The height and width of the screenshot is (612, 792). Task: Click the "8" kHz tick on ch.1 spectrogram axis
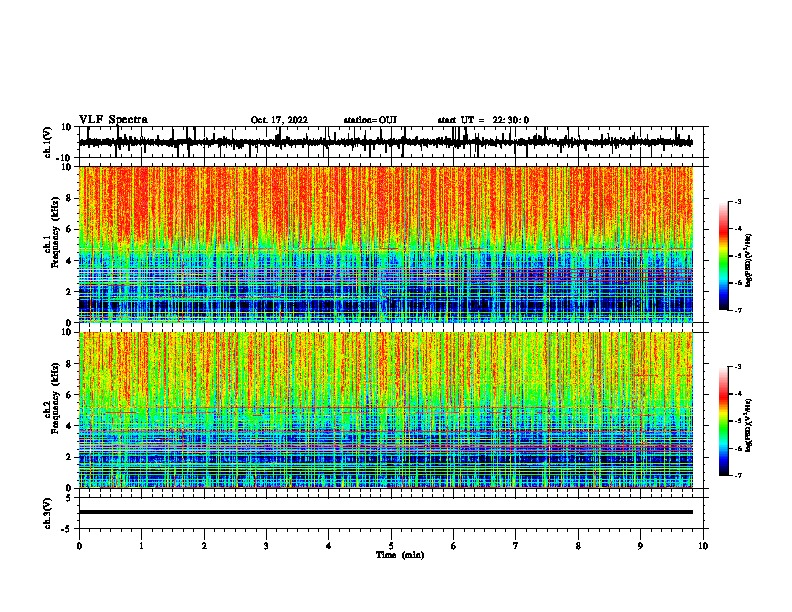[69, 198]
